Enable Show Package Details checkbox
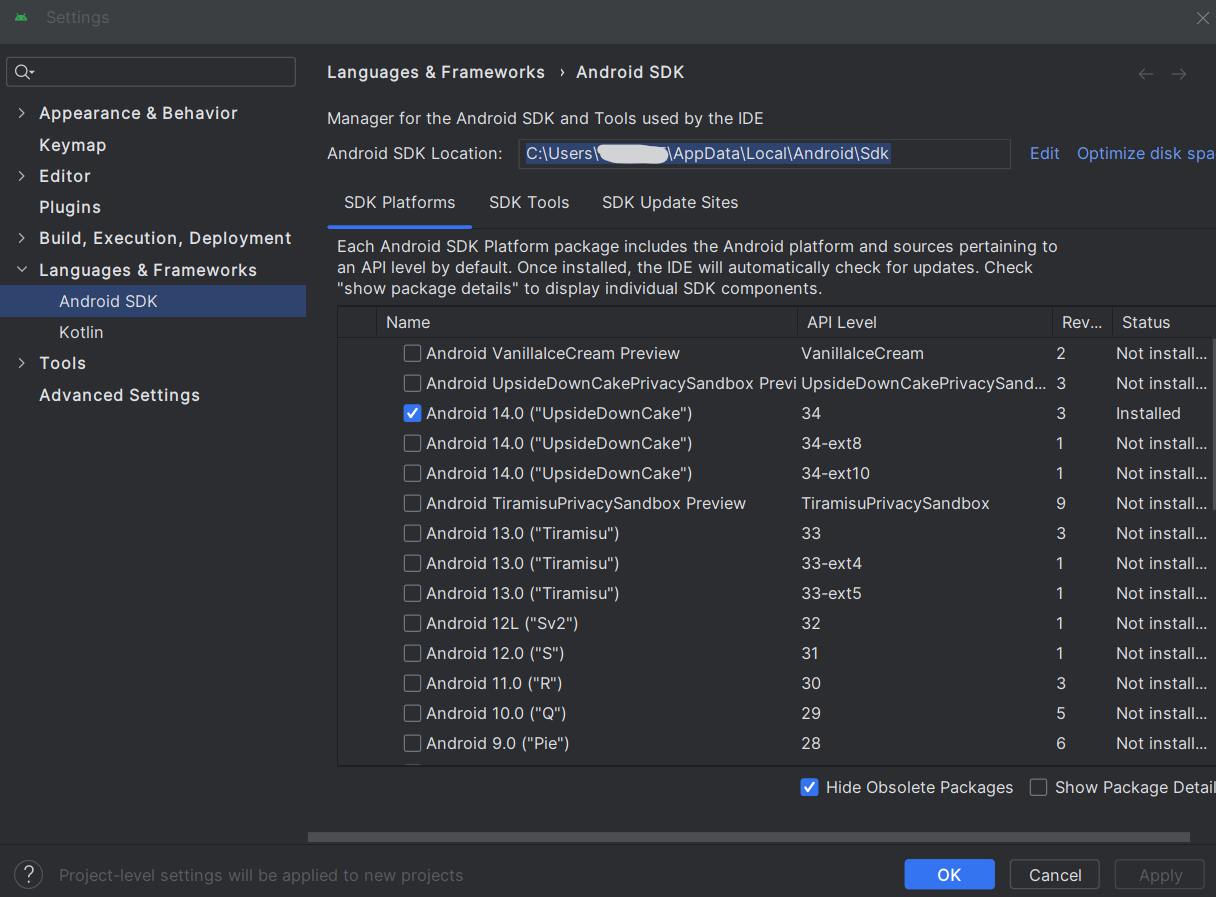This screenshot has width=1216, height=897. tap(1039, 787)
